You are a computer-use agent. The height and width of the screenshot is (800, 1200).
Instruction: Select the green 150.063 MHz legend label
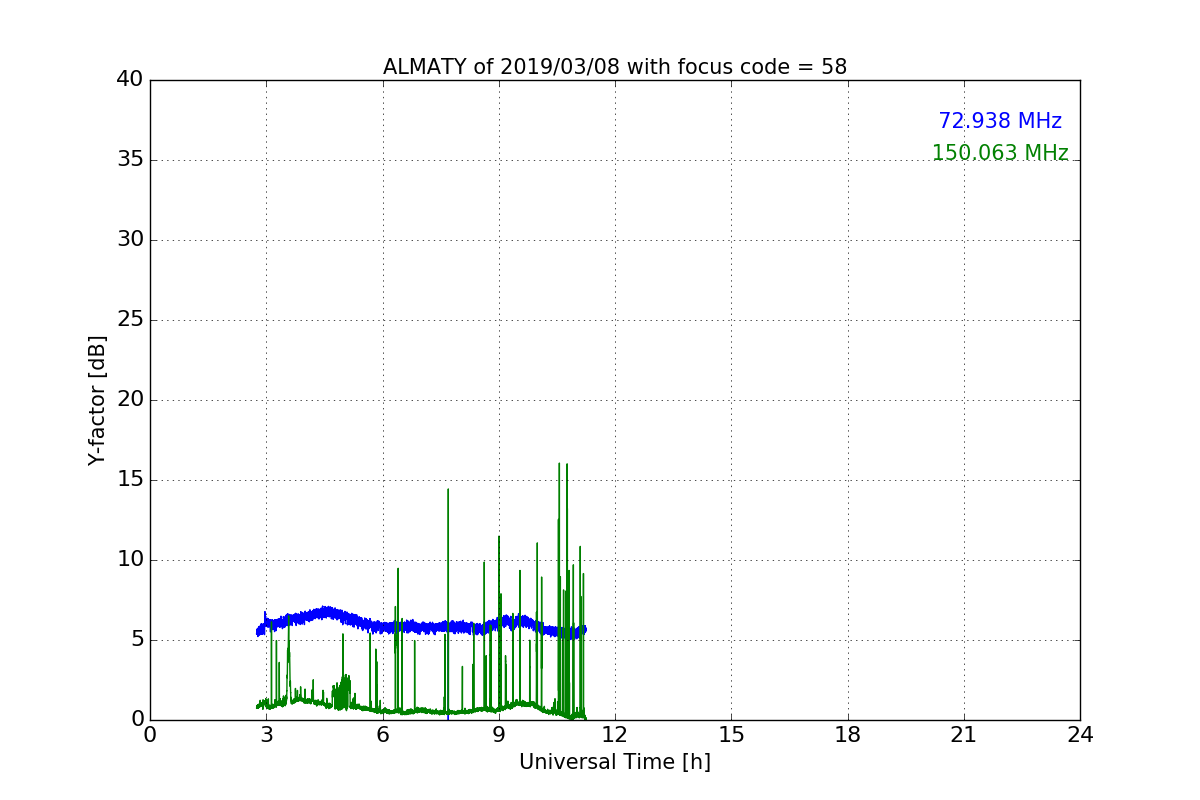coord(1000,153)
